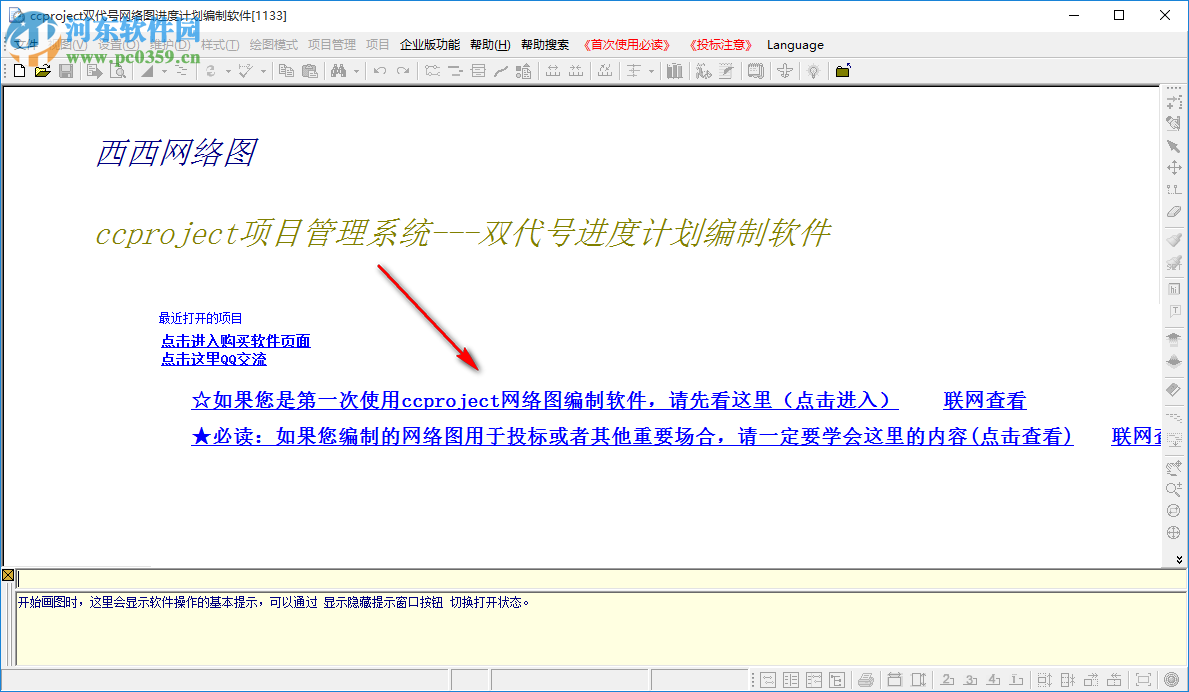Open the dropdown next to the search binoculars
Image resolution: width=1189 pixels, height=692 pixels.
(355, 70)
